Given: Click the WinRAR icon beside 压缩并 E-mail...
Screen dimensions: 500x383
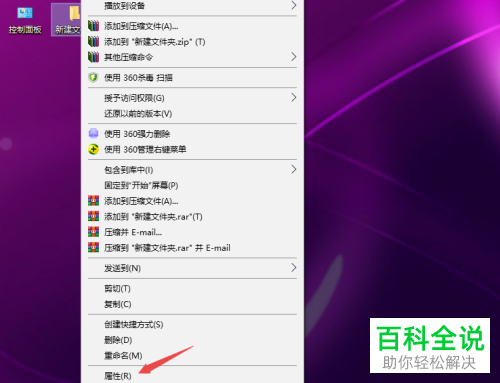Looking at the screenshot, I should point(93,232).
